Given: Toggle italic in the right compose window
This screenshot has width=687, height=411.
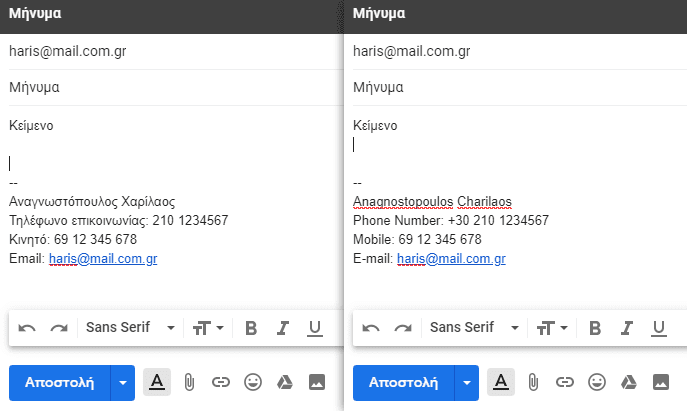Looking at the screenshot, I should point(627,328).
